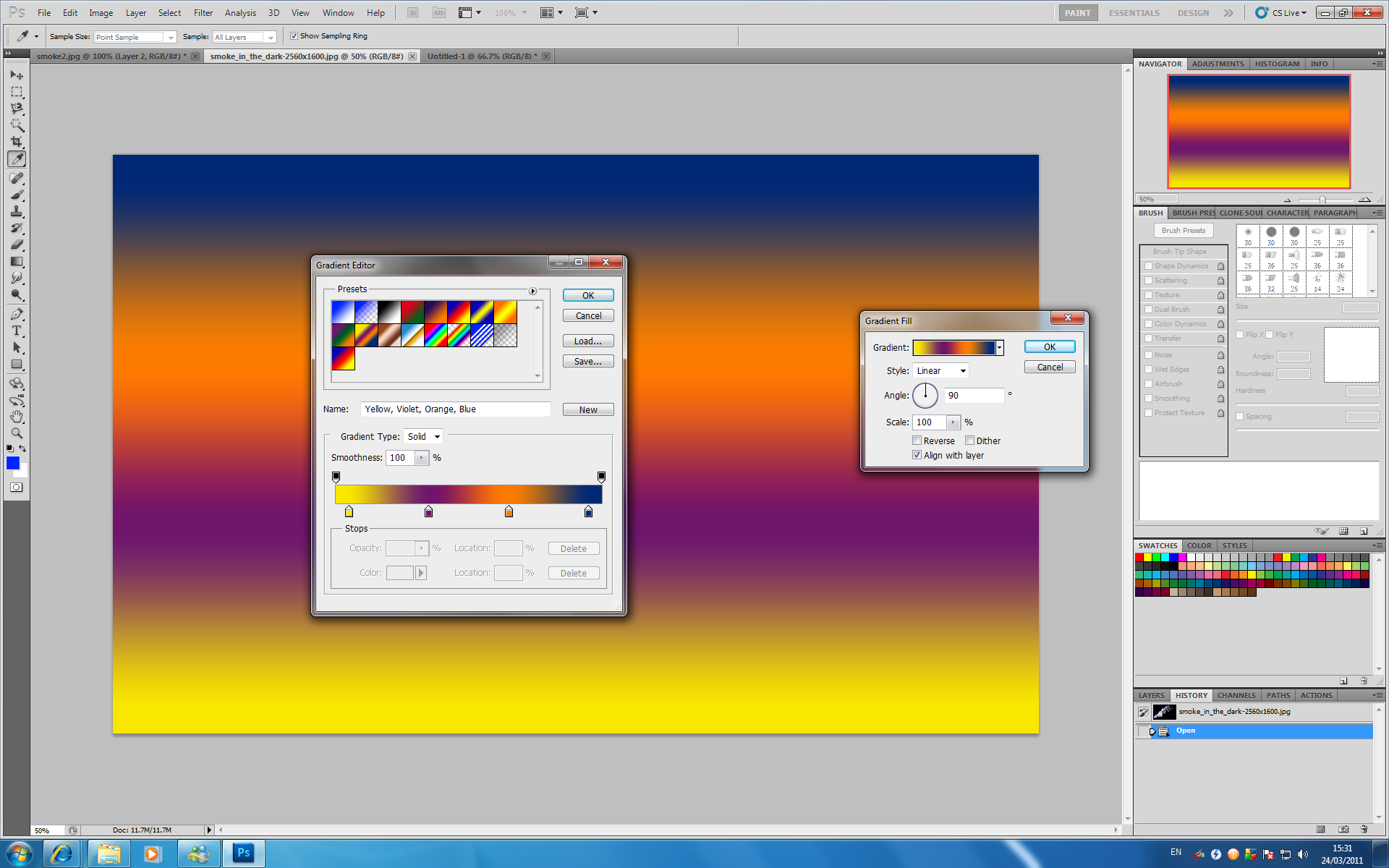Screen dimensions: 1389x868
Task: Select the Pen tool
Action: [x=17, y=314]
